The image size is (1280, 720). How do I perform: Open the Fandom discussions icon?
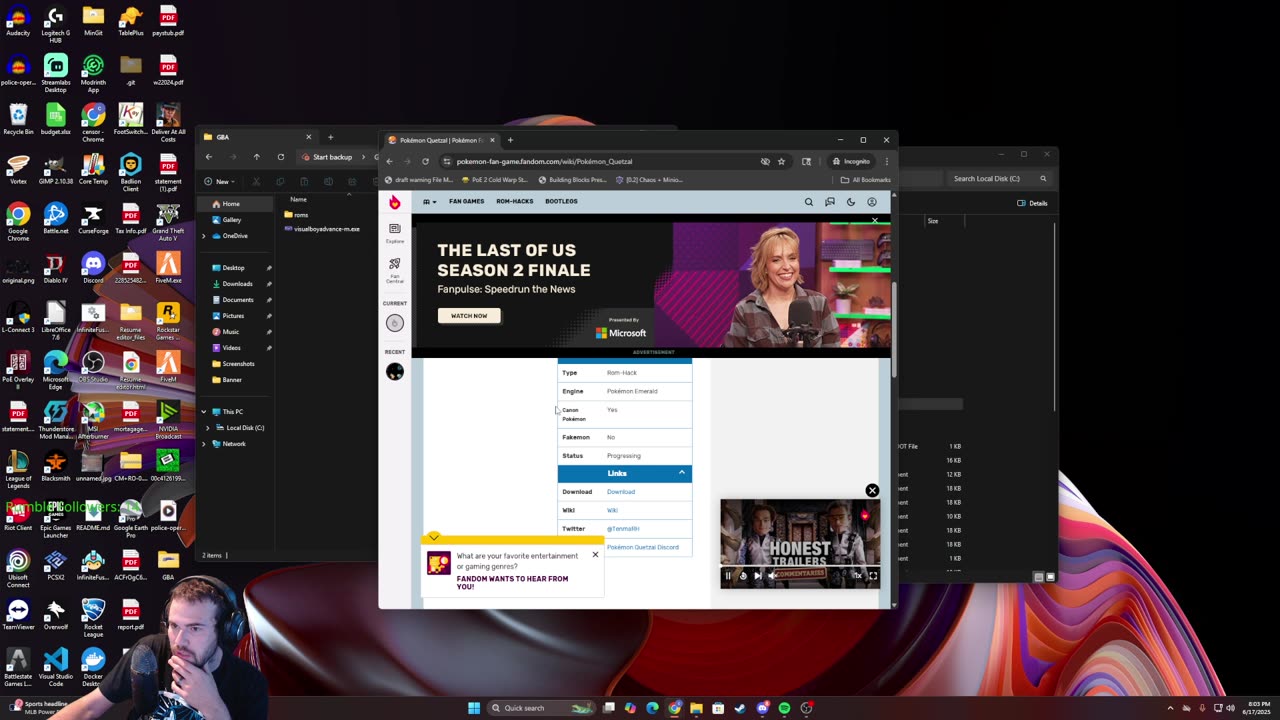tap(830, 202)
